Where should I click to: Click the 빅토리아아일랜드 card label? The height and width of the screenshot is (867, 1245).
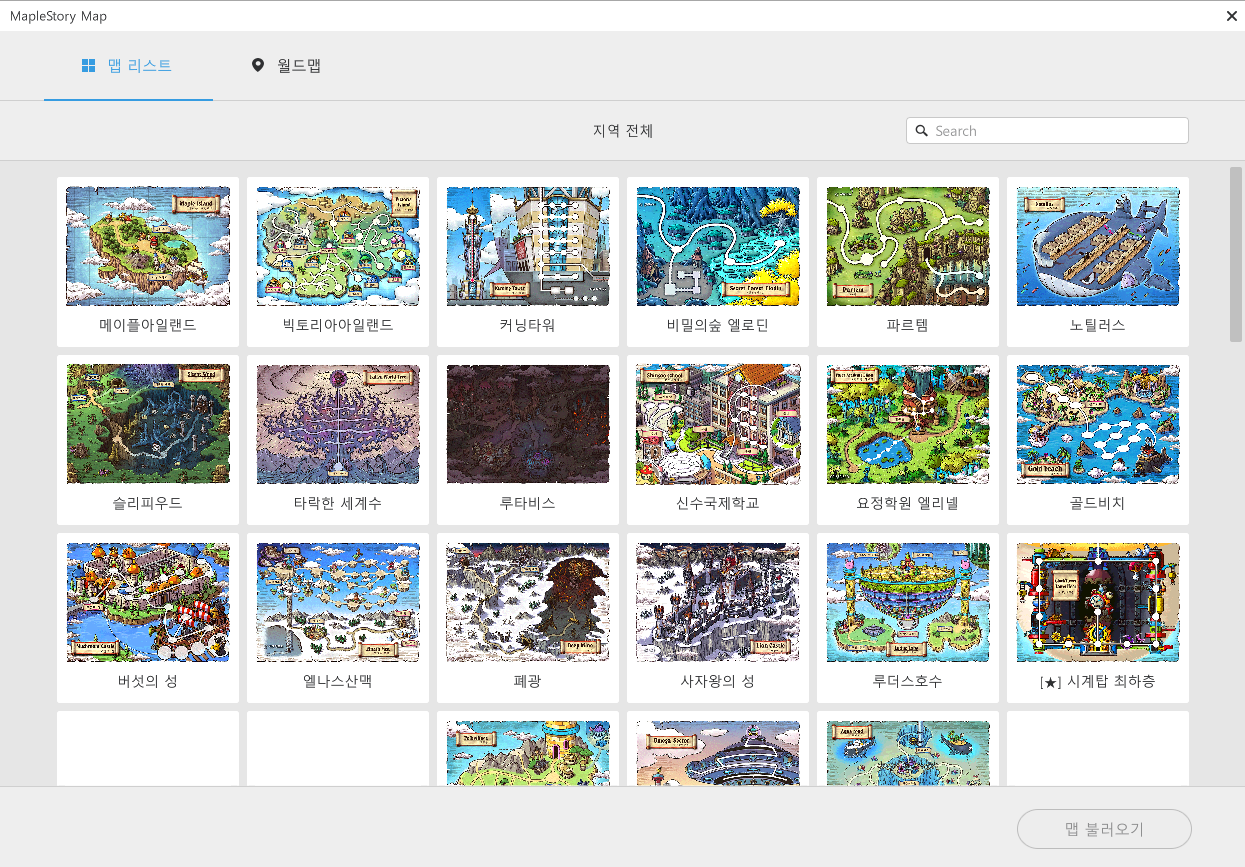point(338,325)
